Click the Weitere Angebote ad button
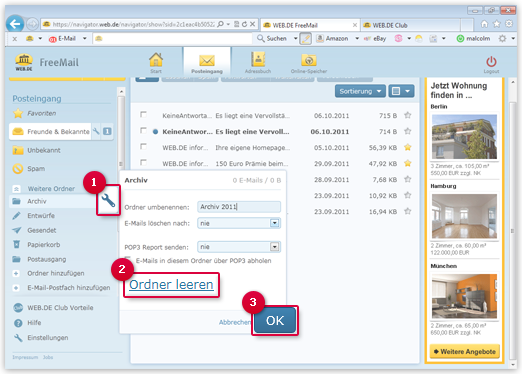 pyautogui.click(x=464, y=351)
